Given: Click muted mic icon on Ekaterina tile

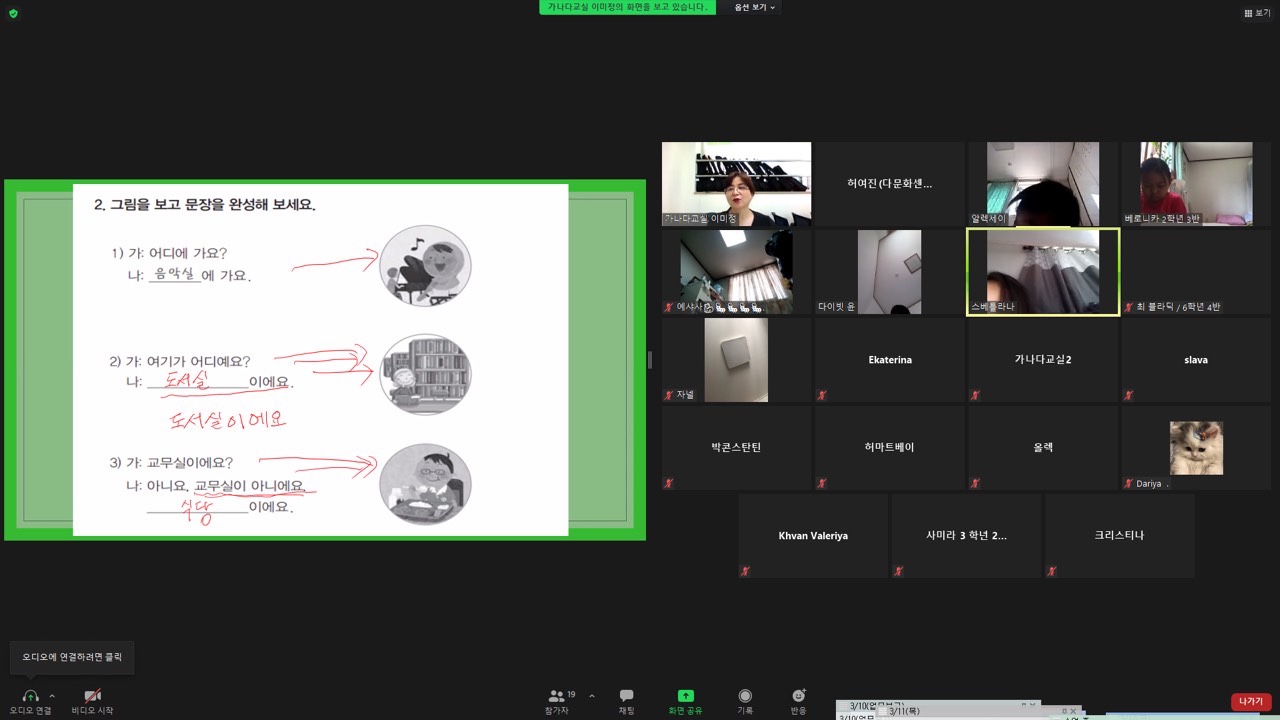Looking at the screenshot, I should pos(822,395).
